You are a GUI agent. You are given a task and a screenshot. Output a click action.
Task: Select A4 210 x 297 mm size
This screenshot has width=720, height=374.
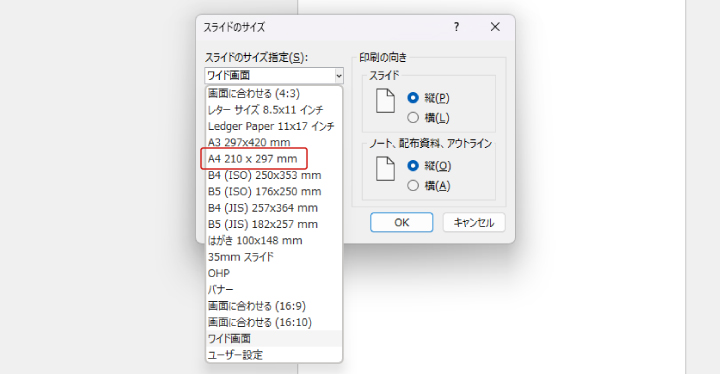pos(274,159)
